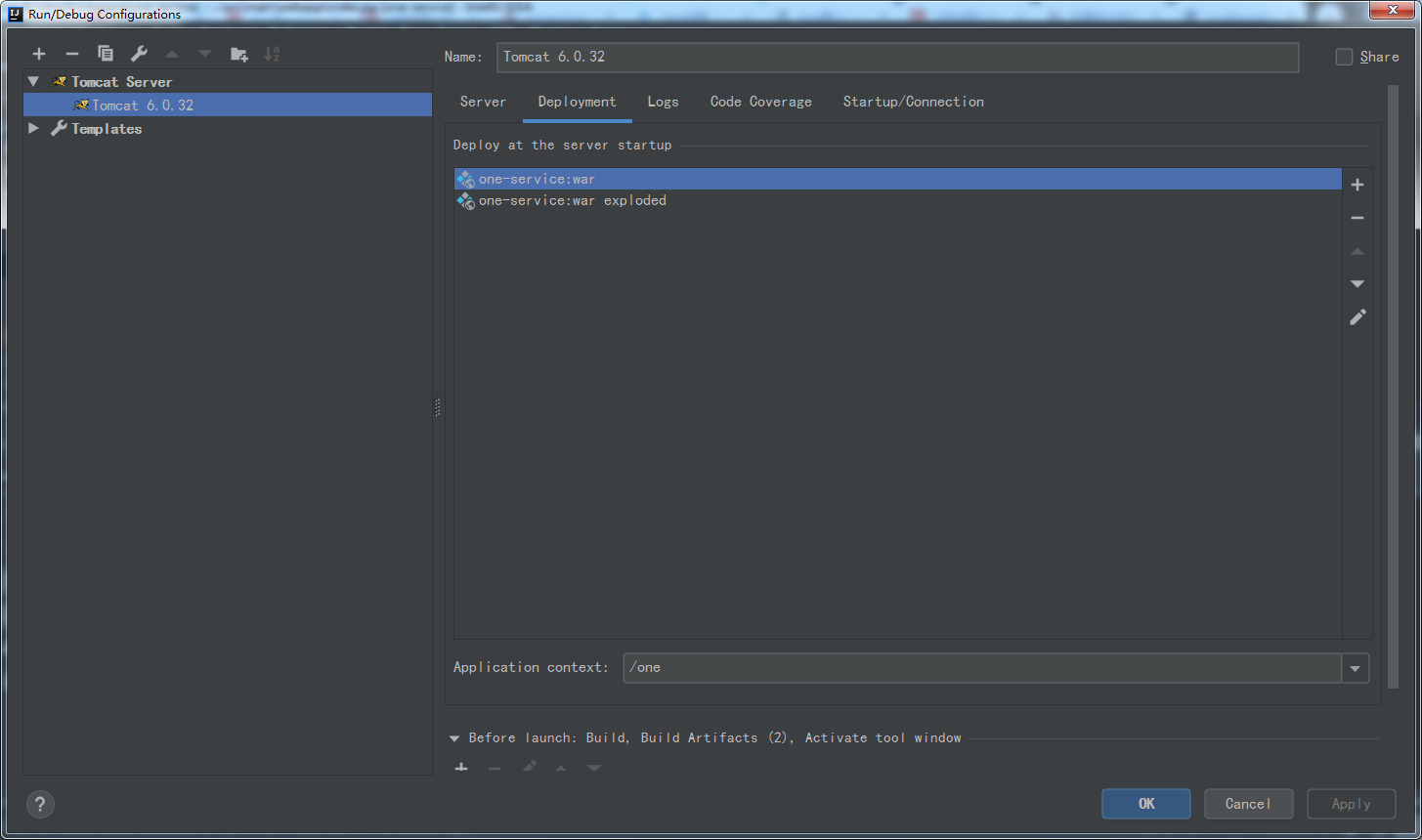The width and height of the screenshot is (1422, 840).
Task: Edit the selected deployment artifact
Action: [x=1357, y=317]
